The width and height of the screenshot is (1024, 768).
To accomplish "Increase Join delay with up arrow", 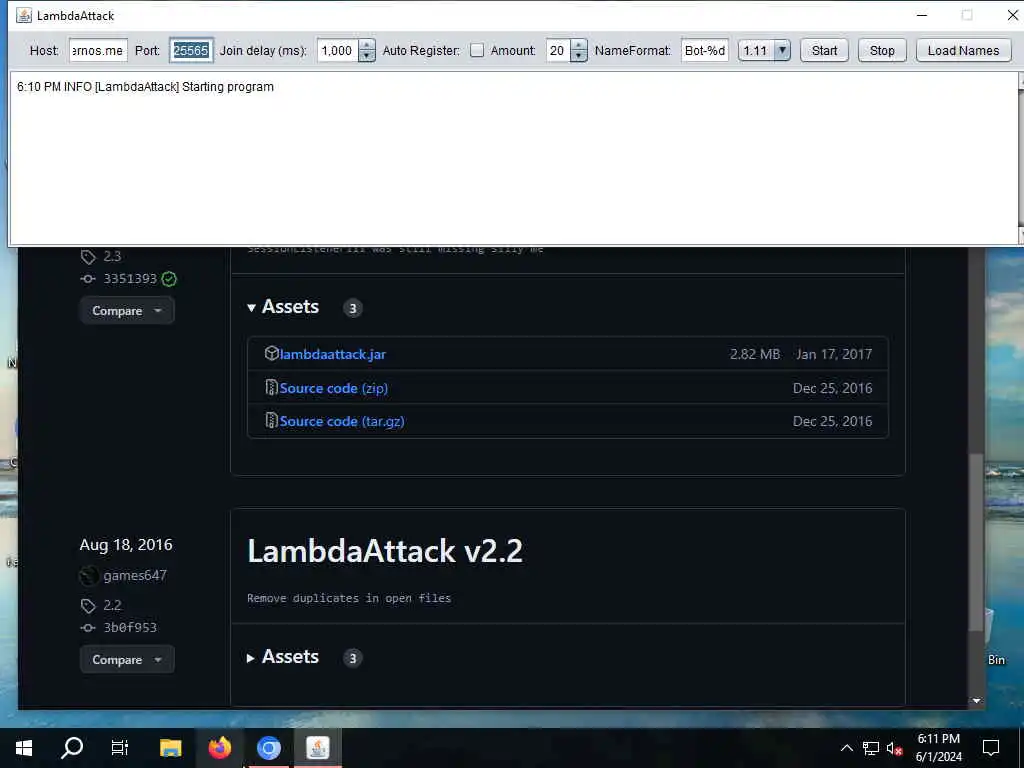I will (367, 45).
